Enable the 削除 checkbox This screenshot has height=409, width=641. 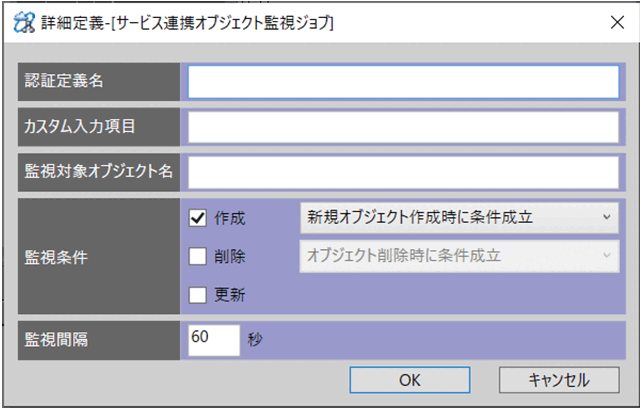pos(197,256)
